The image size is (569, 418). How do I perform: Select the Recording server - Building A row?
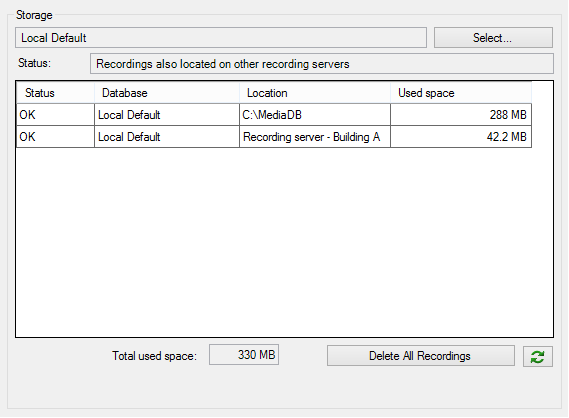pos(274,137)
